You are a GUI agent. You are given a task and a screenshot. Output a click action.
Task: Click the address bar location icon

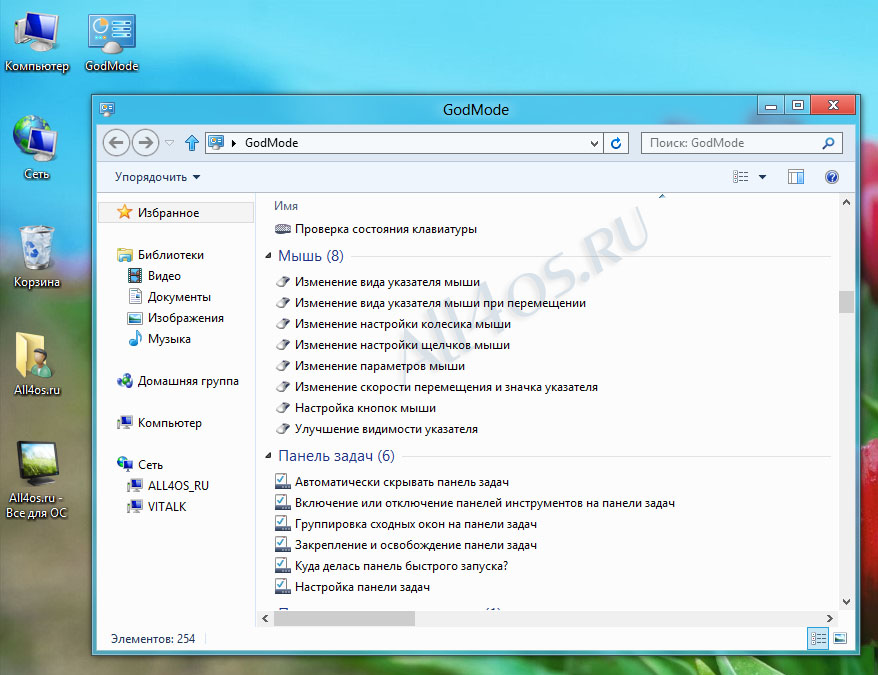[x=216, y=143]
